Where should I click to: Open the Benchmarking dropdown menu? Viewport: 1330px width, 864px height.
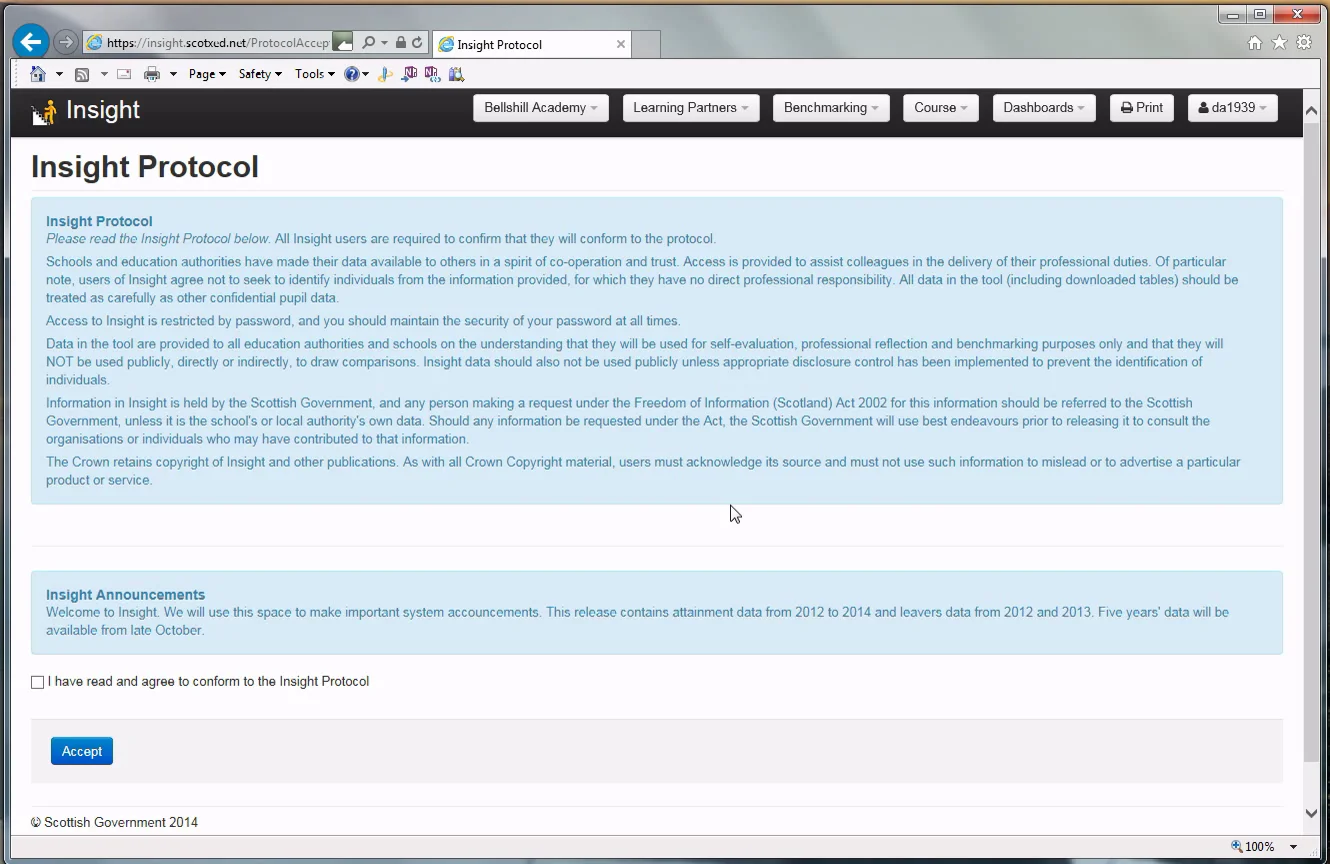coord(832,108)
